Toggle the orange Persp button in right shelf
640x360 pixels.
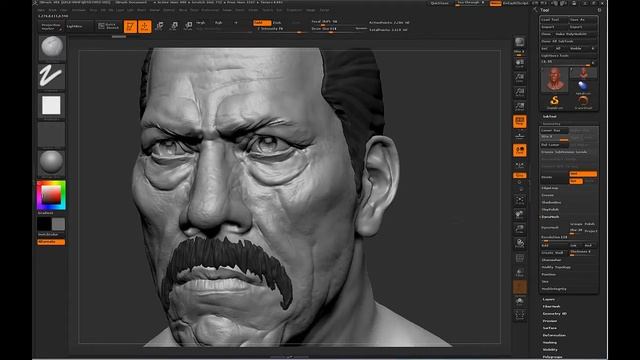(520, 121)
